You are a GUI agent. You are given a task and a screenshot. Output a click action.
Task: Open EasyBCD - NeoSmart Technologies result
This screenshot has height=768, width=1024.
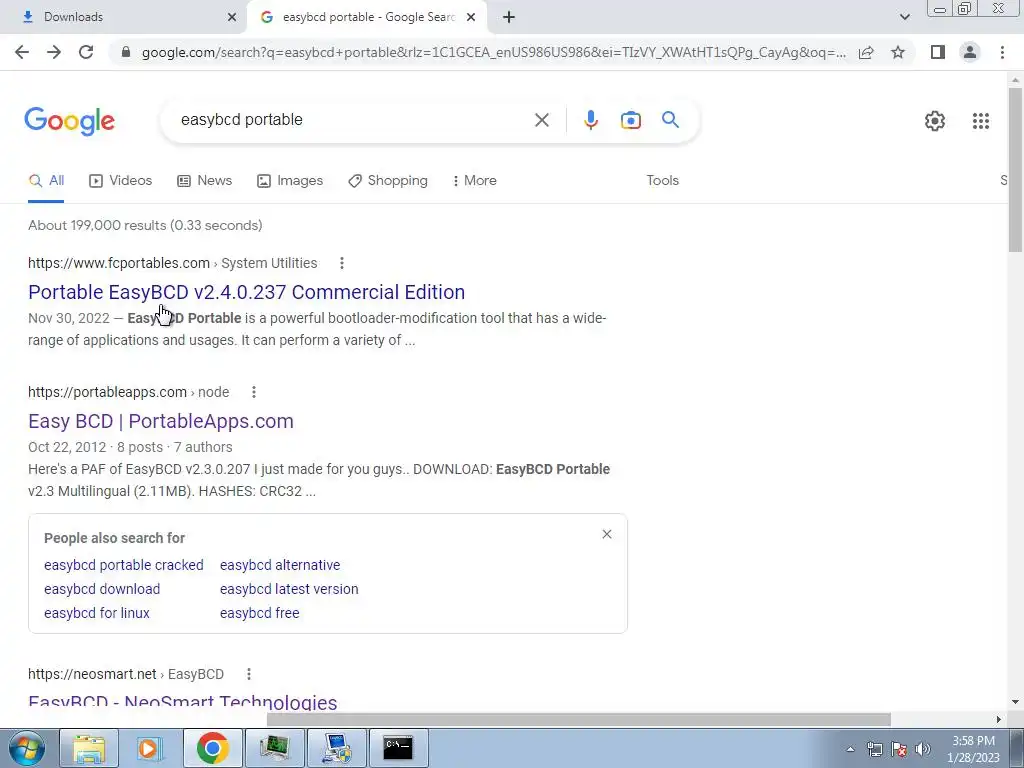[183, 703]
